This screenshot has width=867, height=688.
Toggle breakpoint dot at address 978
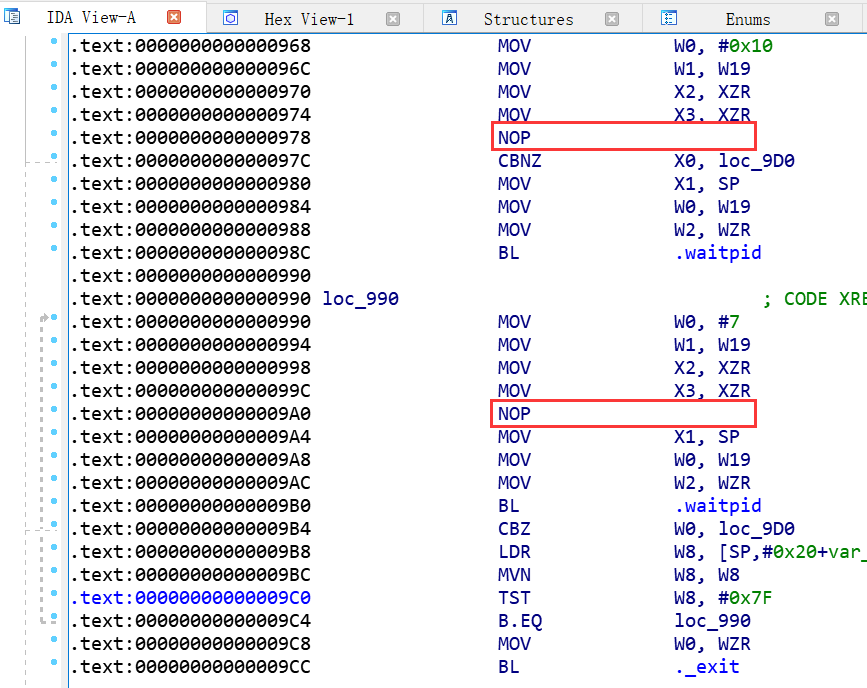coord(54,133)
